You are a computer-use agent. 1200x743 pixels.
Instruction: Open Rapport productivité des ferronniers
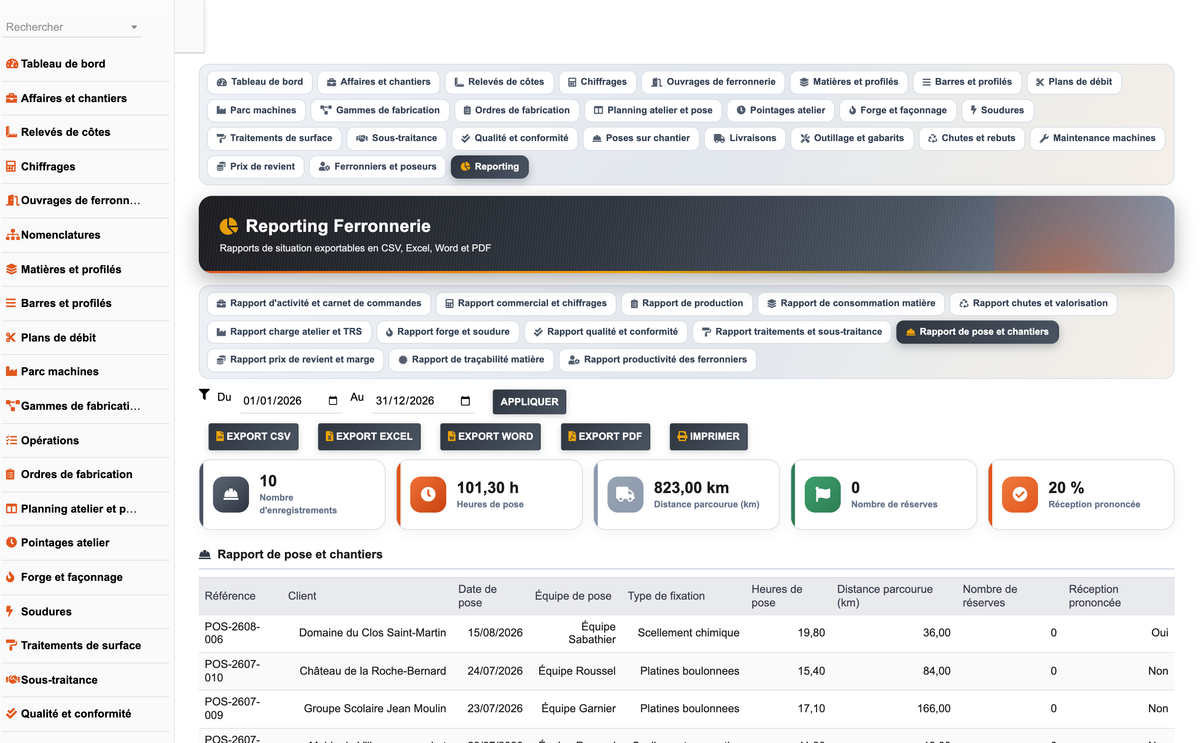coord(657,359)
